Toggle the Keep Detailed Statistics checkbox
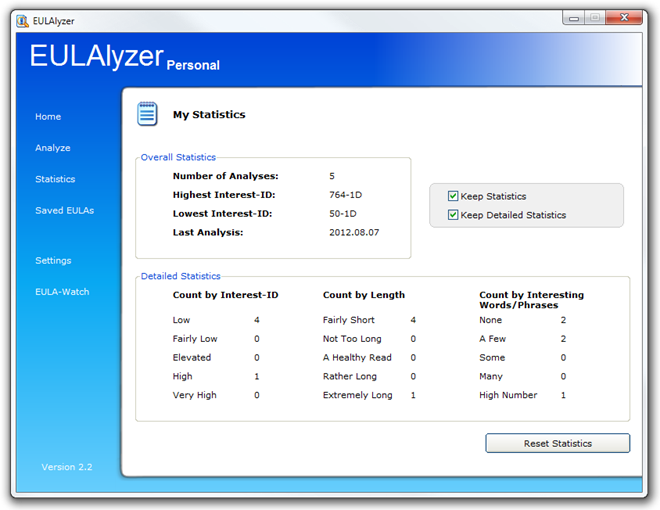The image size is (660, 510). click(x=453, y=215)
